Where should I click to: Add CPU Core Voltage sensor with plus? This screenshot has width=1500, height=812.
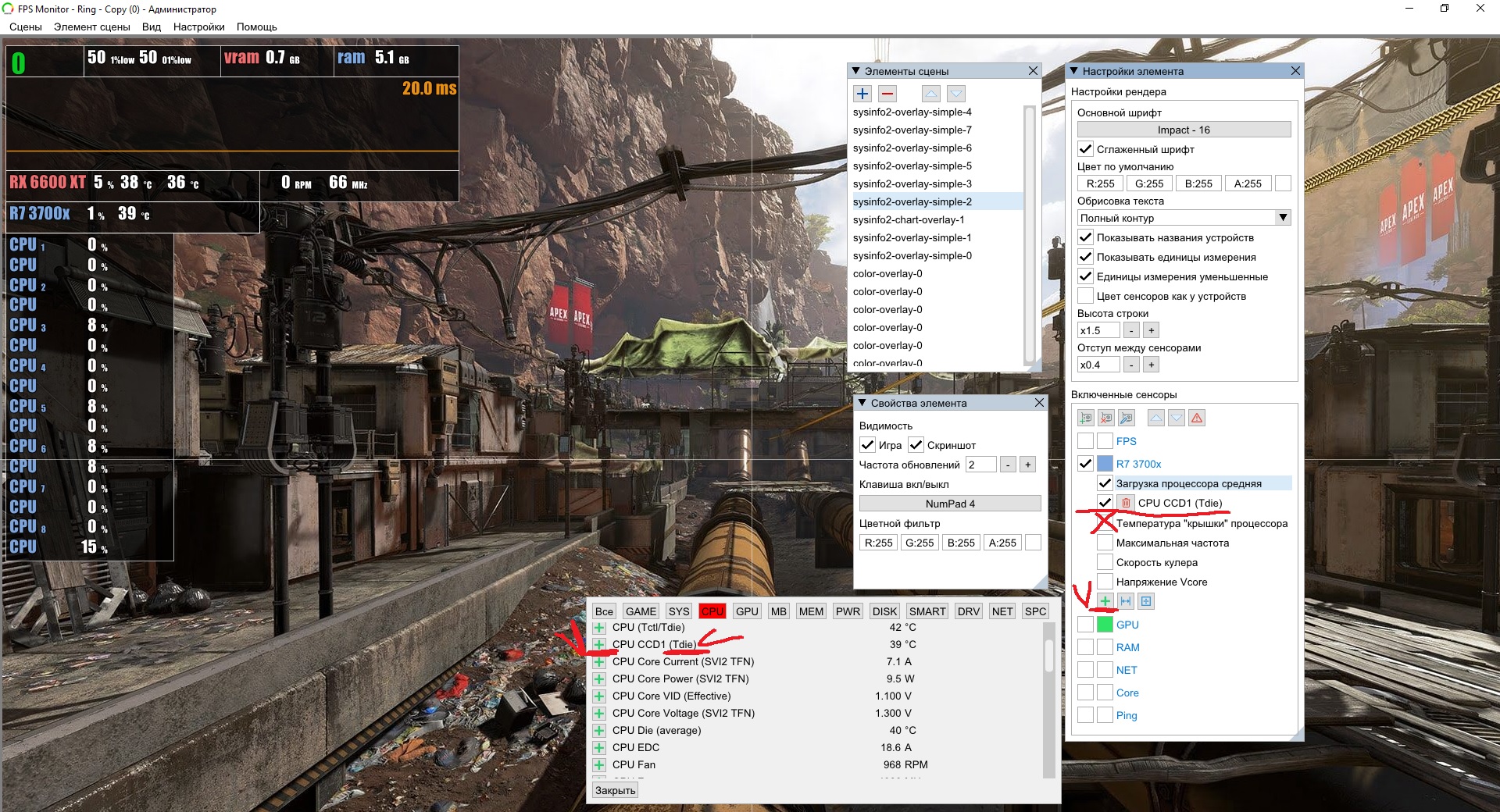coord(599,714)
